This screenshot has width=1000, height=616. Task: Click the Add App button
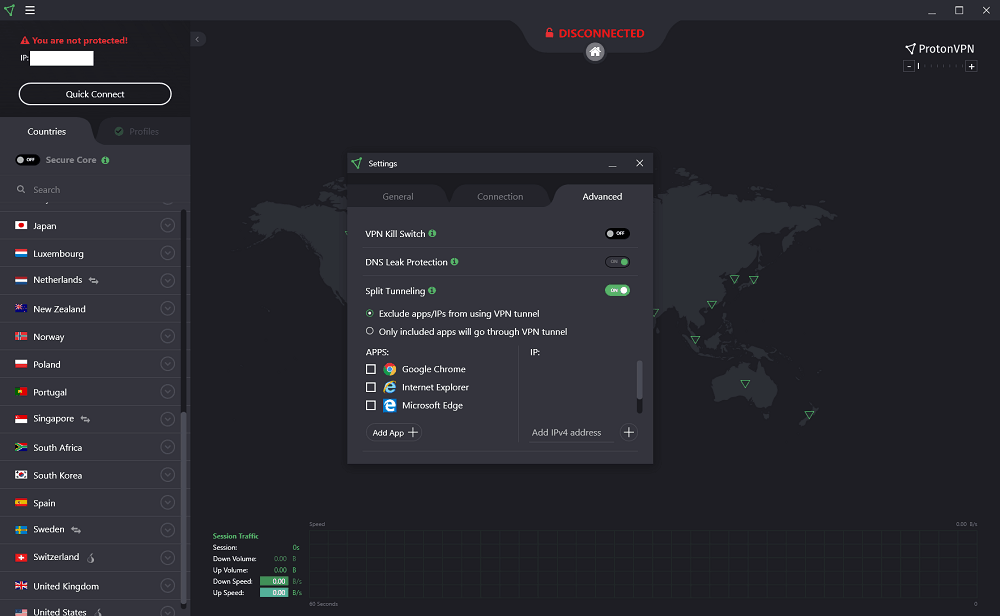click(394, 432)
